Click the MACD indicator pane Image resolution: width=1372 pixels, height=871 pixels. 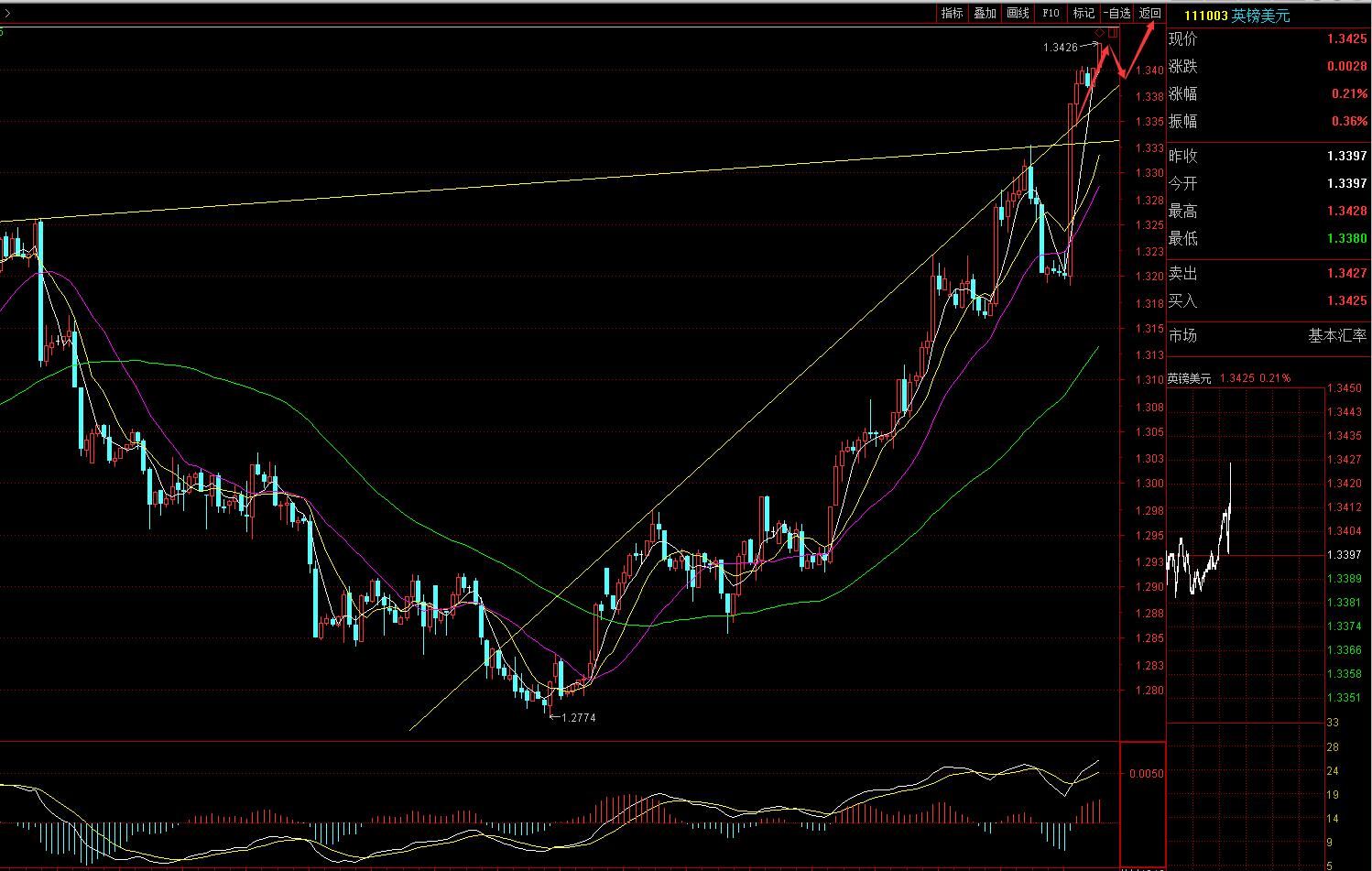(x=560, y=803)
